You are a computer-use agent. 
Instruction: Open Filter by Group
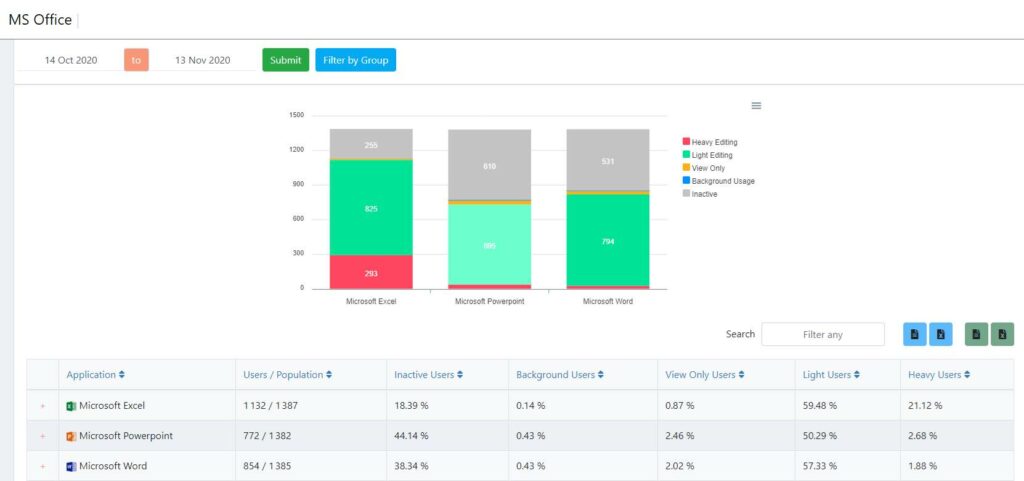point(355,60)
